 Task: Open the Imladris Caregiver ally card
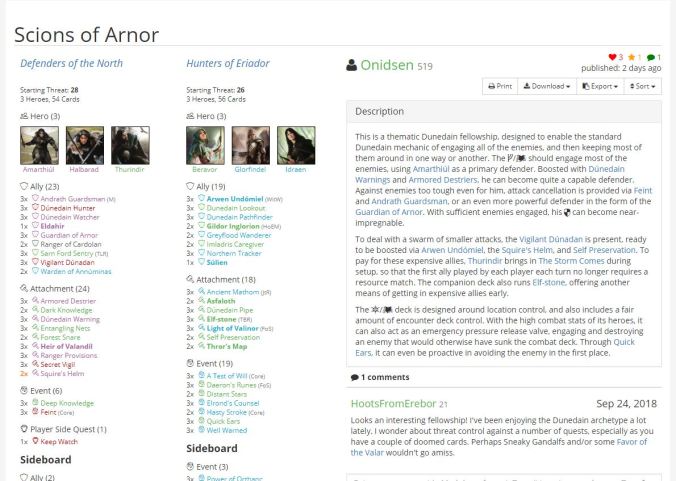point(235,244)
